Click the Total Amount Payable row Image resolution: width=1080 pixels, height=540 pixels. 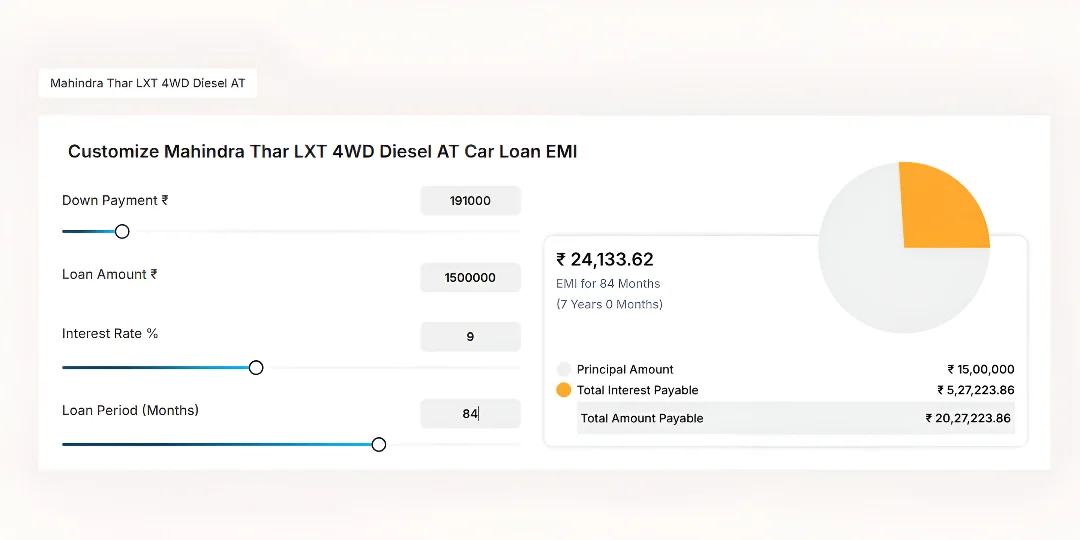[795, 418]
